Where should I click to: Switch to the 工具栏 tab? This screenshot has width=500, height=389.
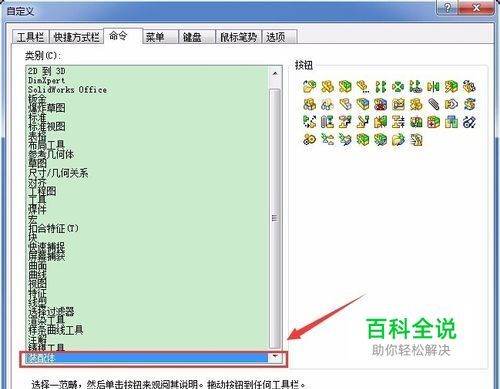pyautogui.click(x=30, y=37)
